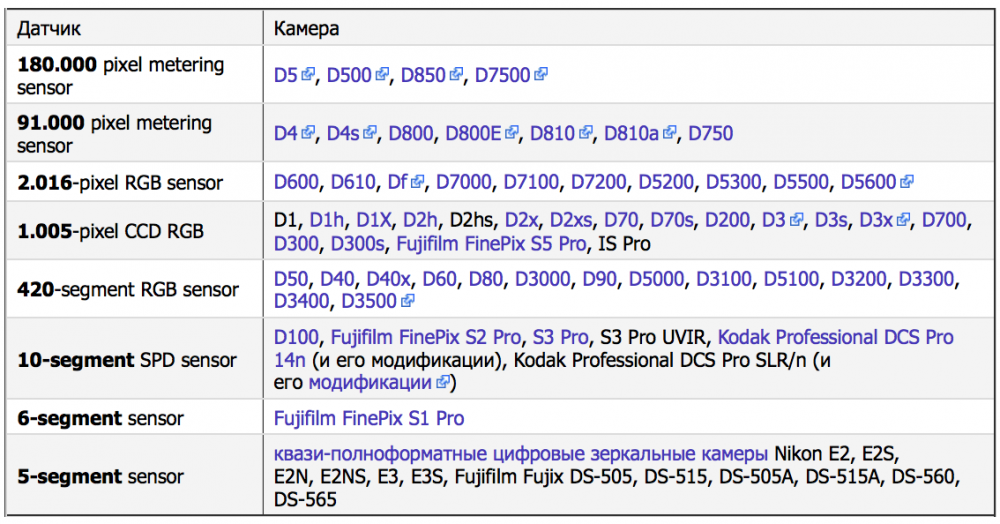Click external link icon next to D500
The width and height of the screenshot is (1000, 524).
tap(381, 75)
